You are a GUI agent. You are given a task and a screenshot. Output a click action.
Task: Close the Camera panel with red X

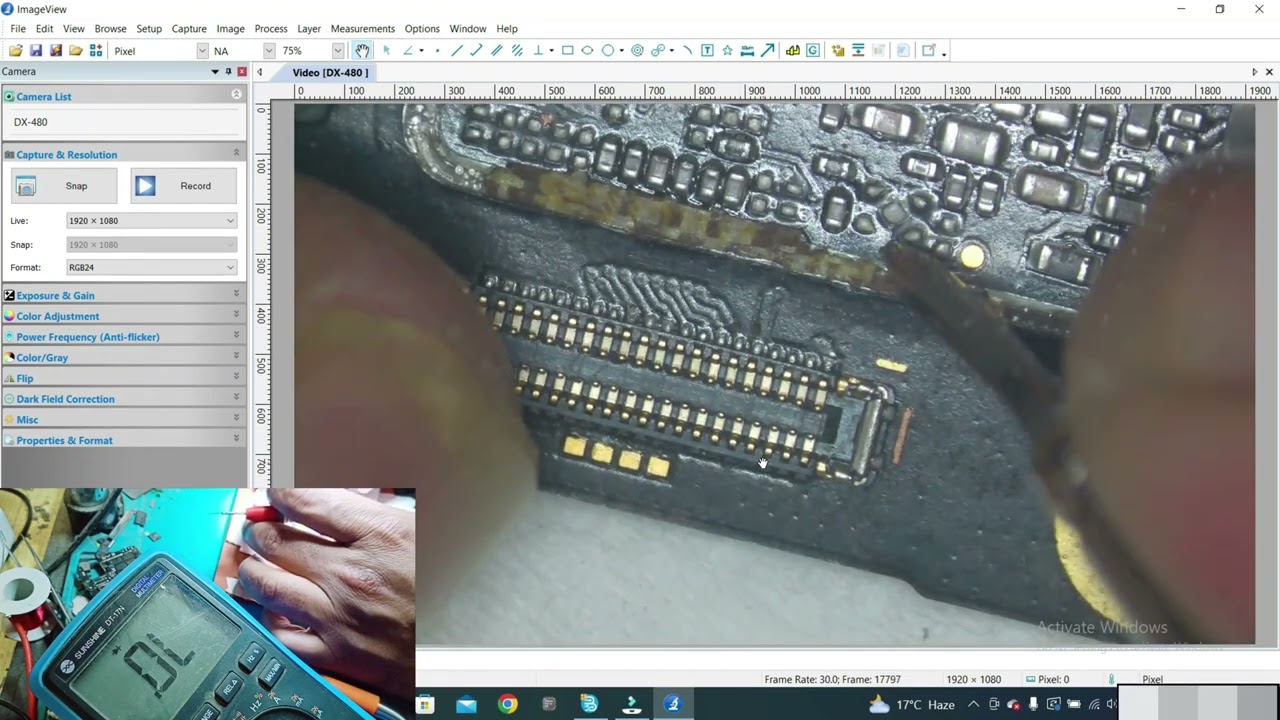click(242, 72)
